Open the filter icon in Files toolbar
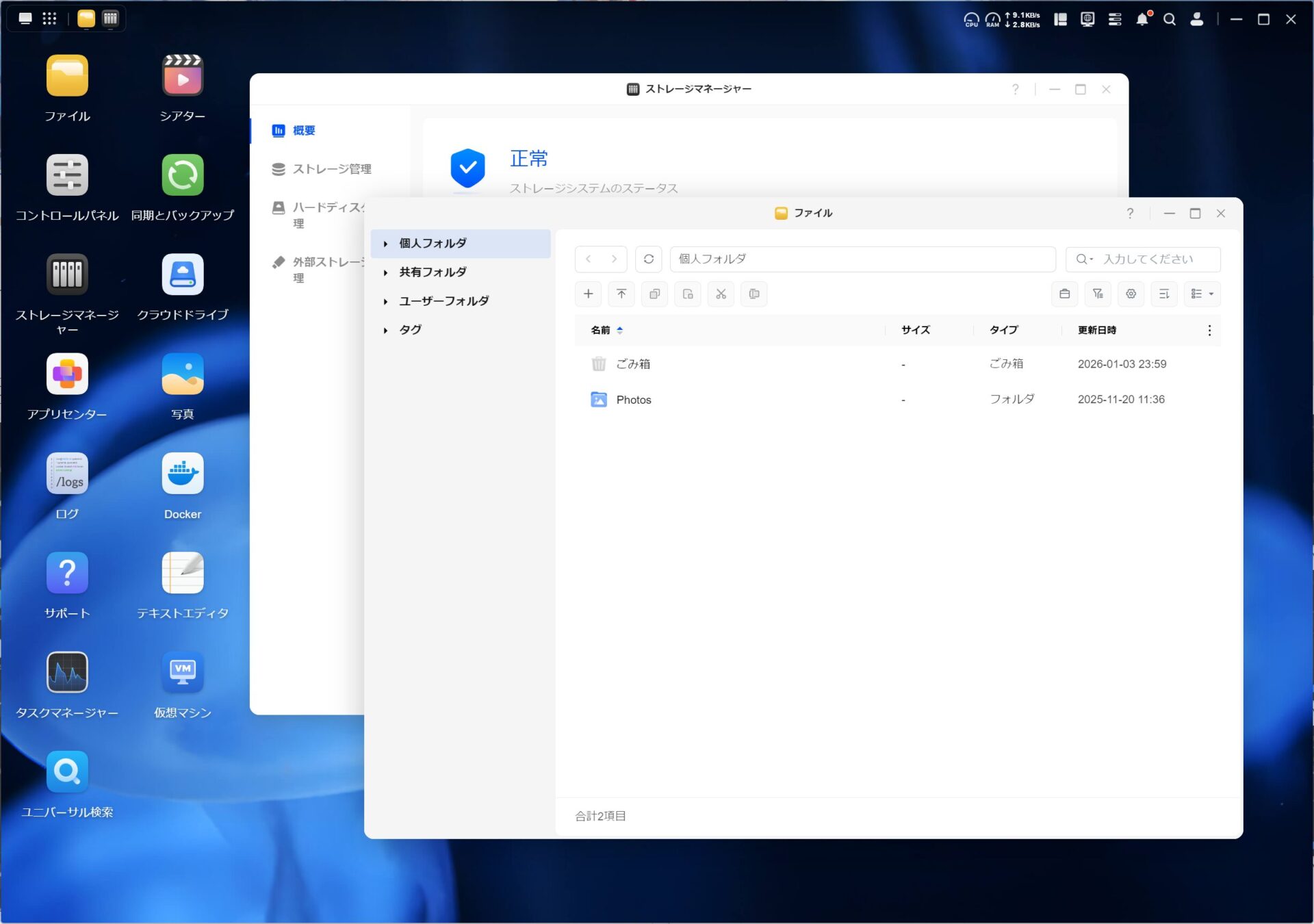 (1098, 294)
